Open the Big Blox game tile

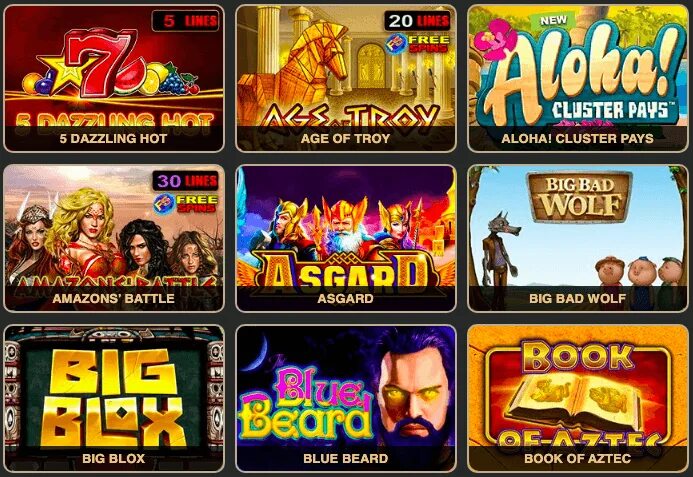click(x=114, y=398)
